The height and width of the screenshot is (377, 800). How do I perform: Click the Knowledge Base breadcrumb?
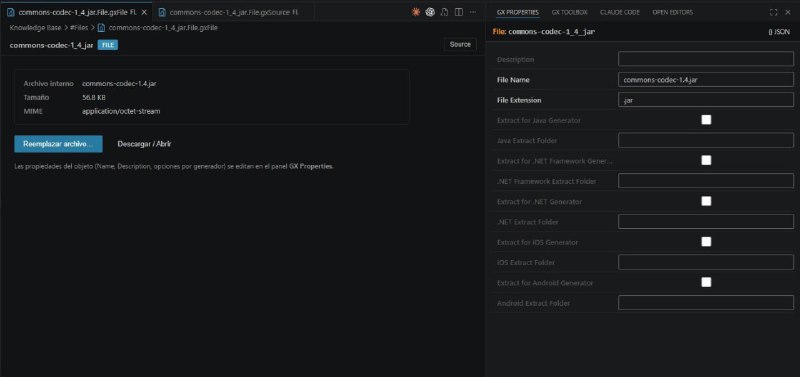click(x=35, y=28)
